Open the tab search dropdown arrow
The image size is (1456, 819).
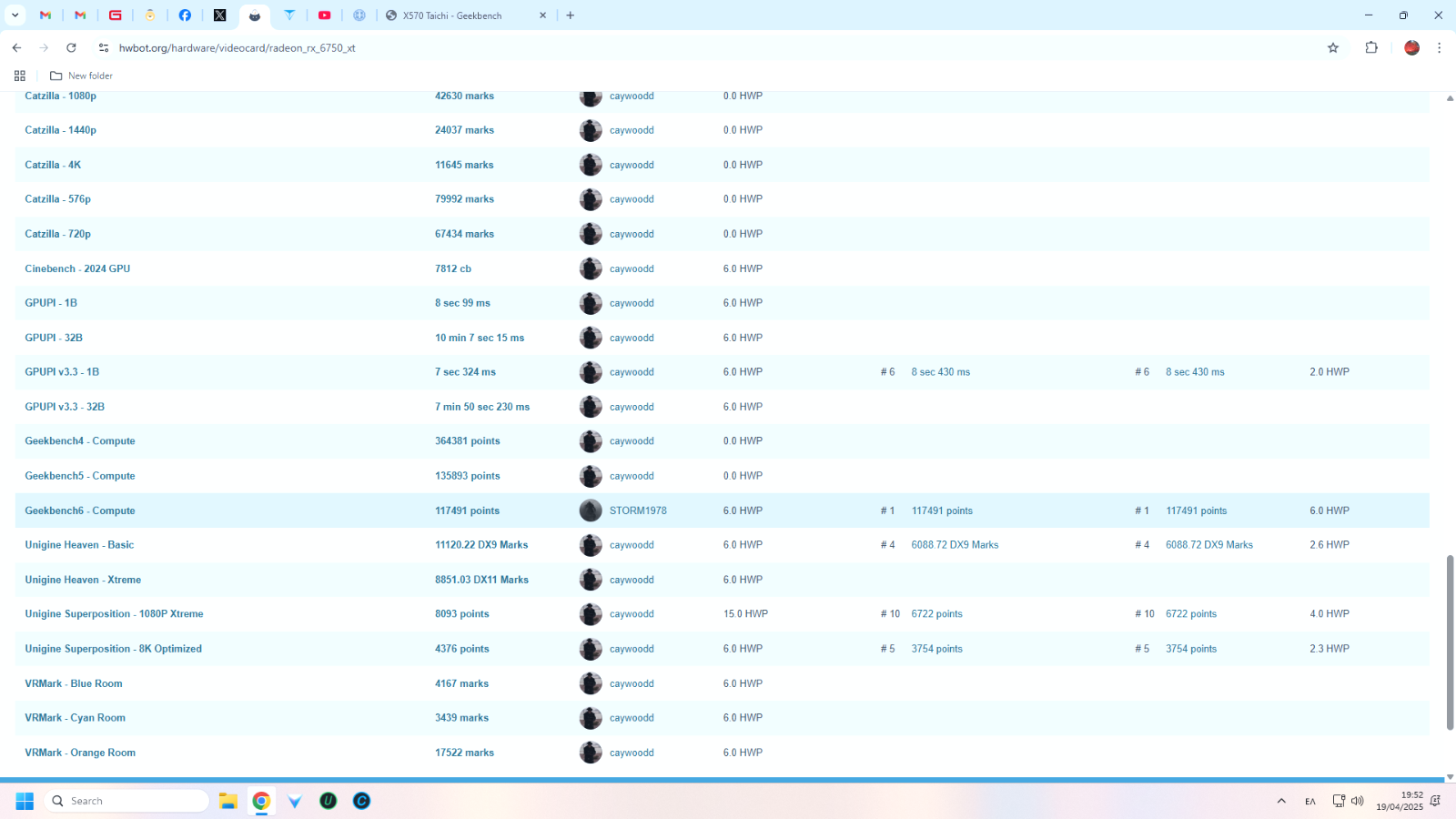[15, 15]
